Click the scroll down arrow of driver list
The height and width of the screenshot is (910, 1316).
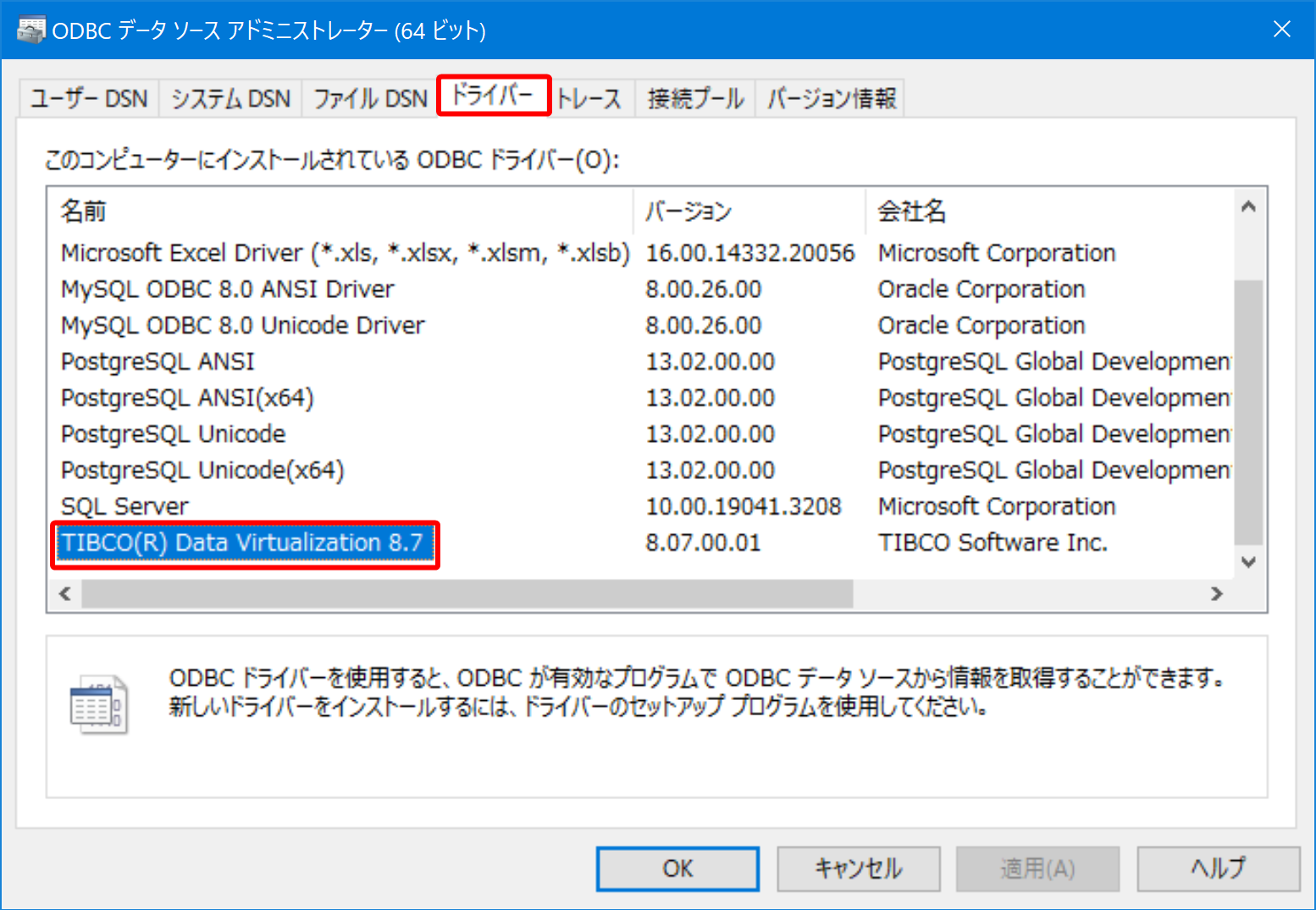[1248, 561]
